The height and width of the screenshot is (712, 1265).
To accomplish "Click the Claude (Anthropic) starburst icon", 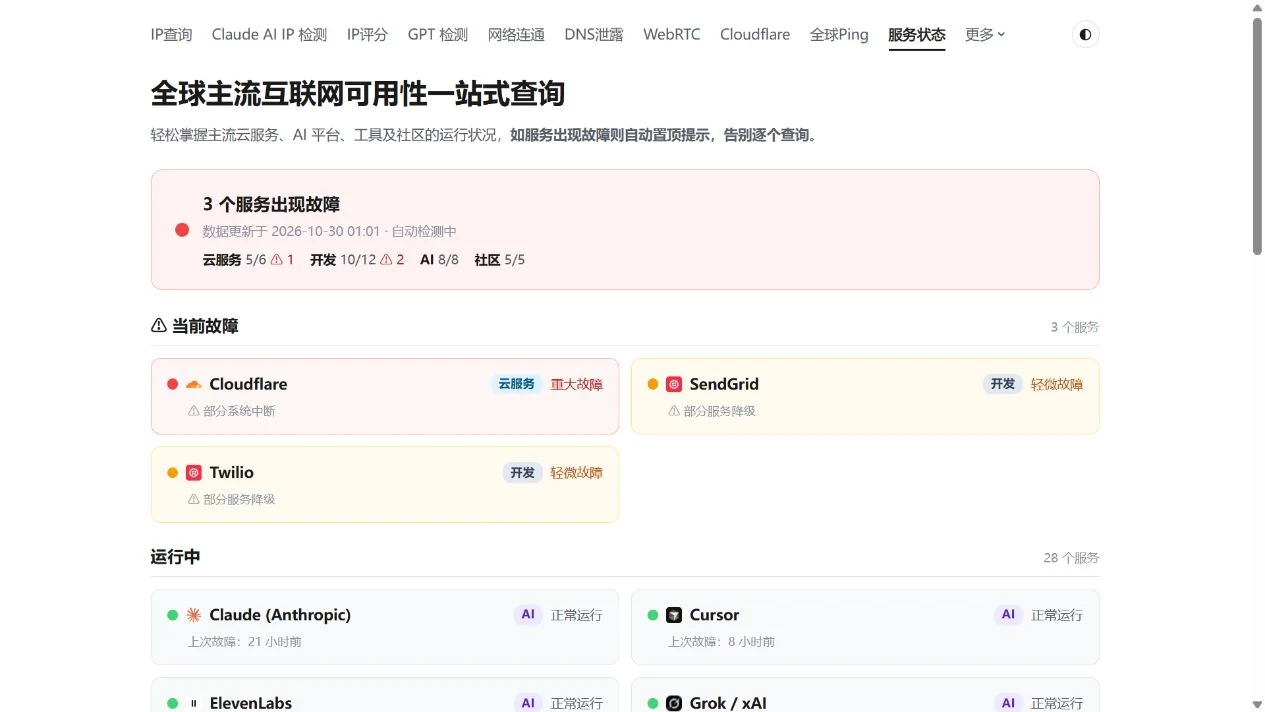I will [x=194, y=615].
